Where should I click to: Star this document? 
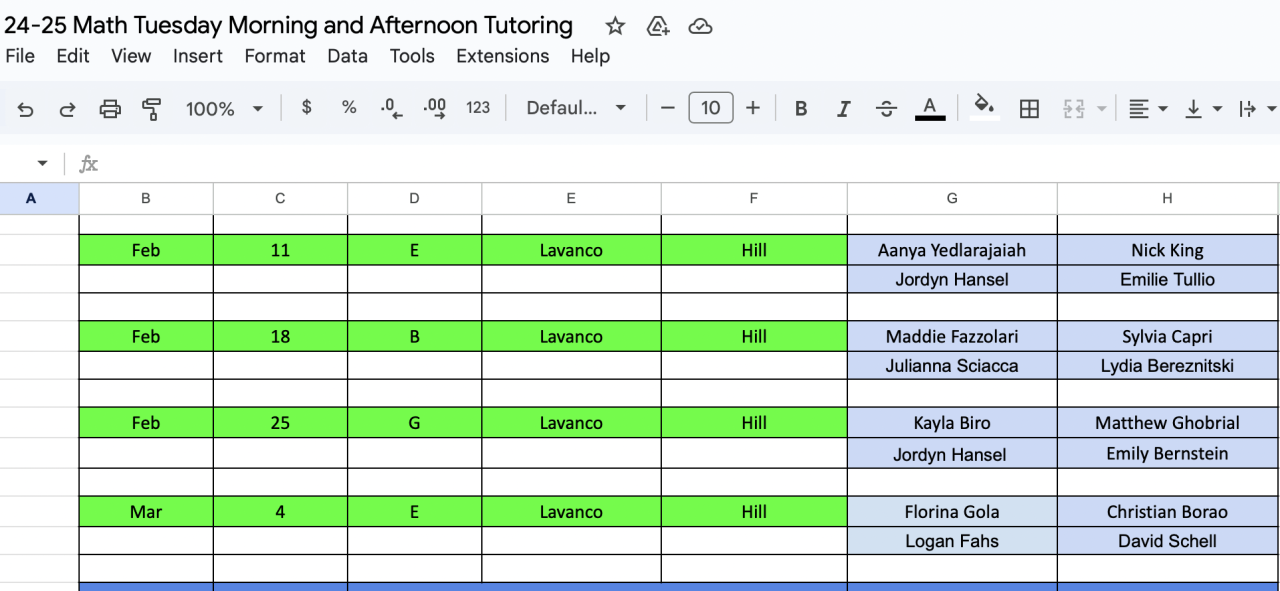(616, 26)
